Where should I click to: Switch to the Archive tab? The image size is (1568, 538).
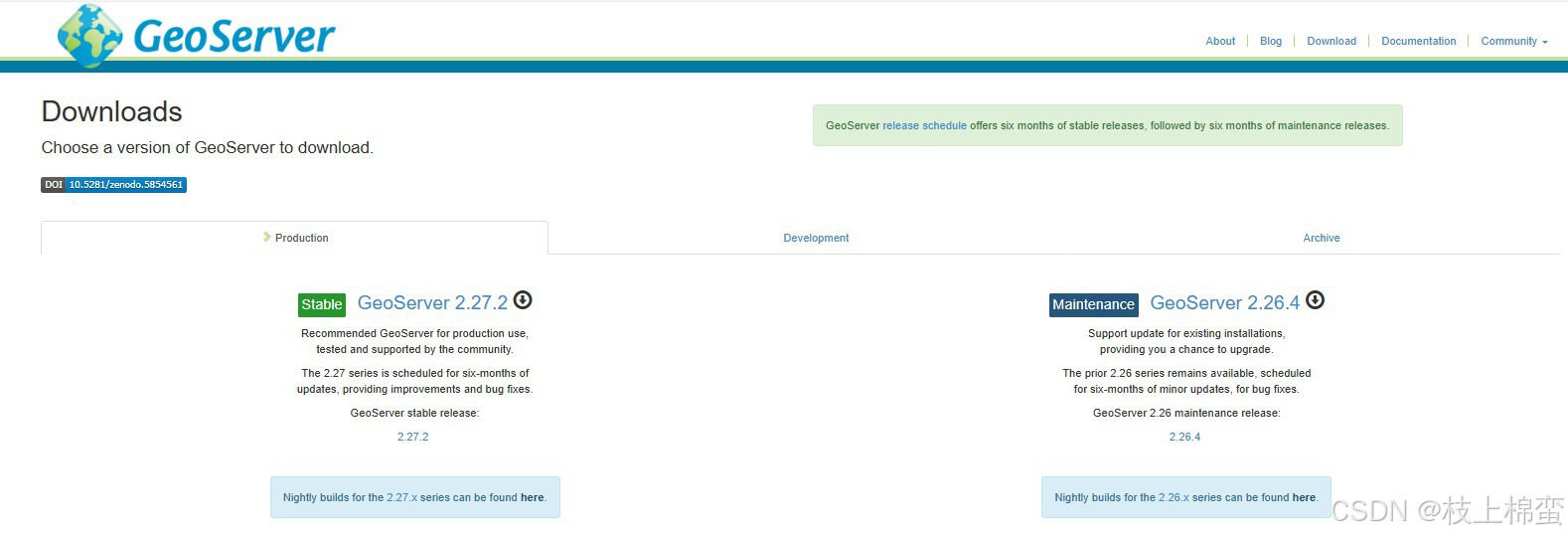(1322, 238)
